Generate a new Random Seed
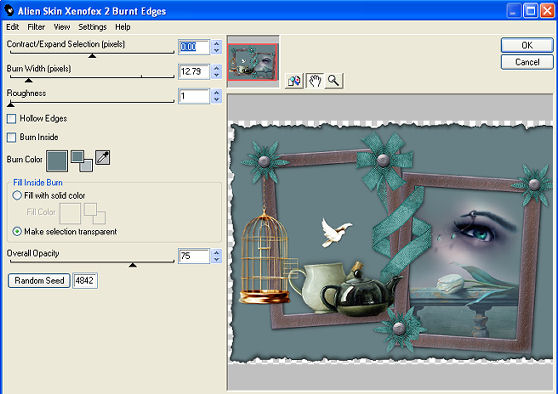558x394 pixels. pyautogui.click(x=39, y=280)
